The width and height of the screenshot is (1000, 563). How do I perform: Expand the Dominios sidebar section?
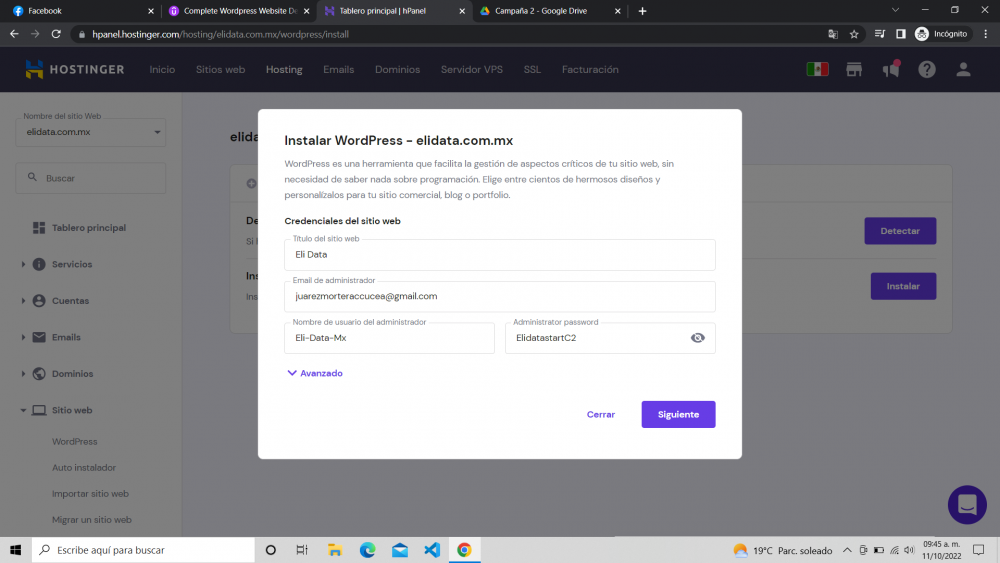pos(24,374)
